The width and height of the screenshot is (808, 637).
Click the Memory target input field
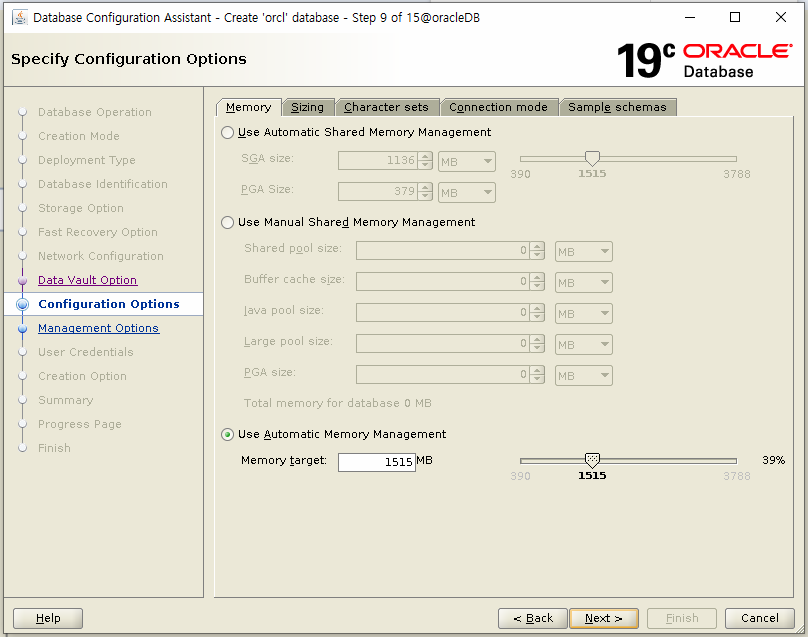tap(377, 462)
